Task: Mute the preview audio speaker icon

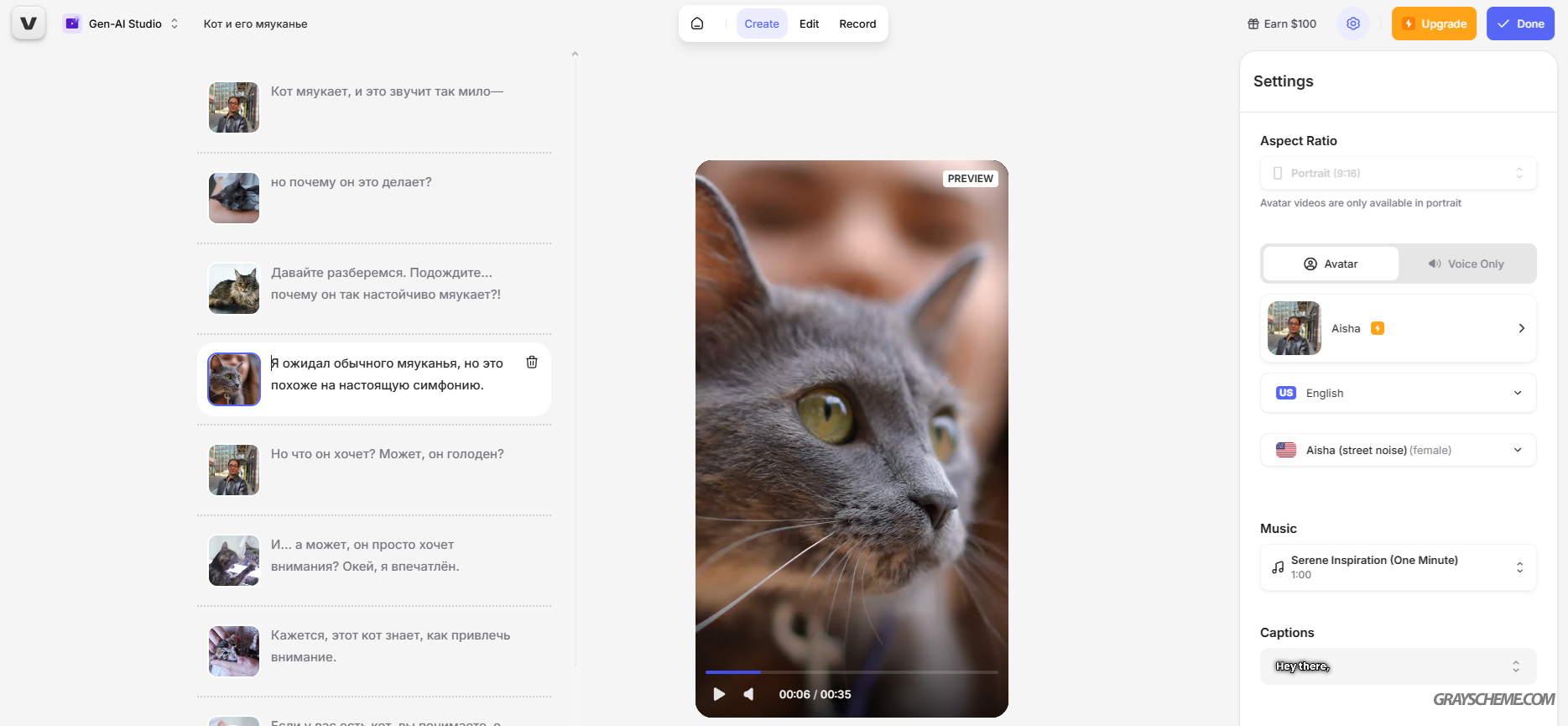Action: tap(748, 694)
